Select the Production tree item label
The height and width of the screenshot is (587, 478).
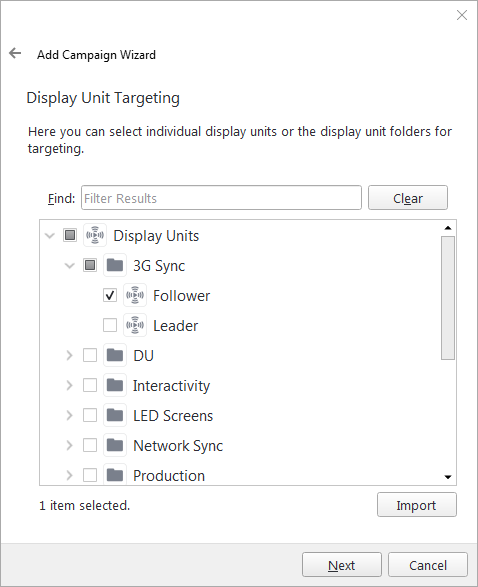169,475
